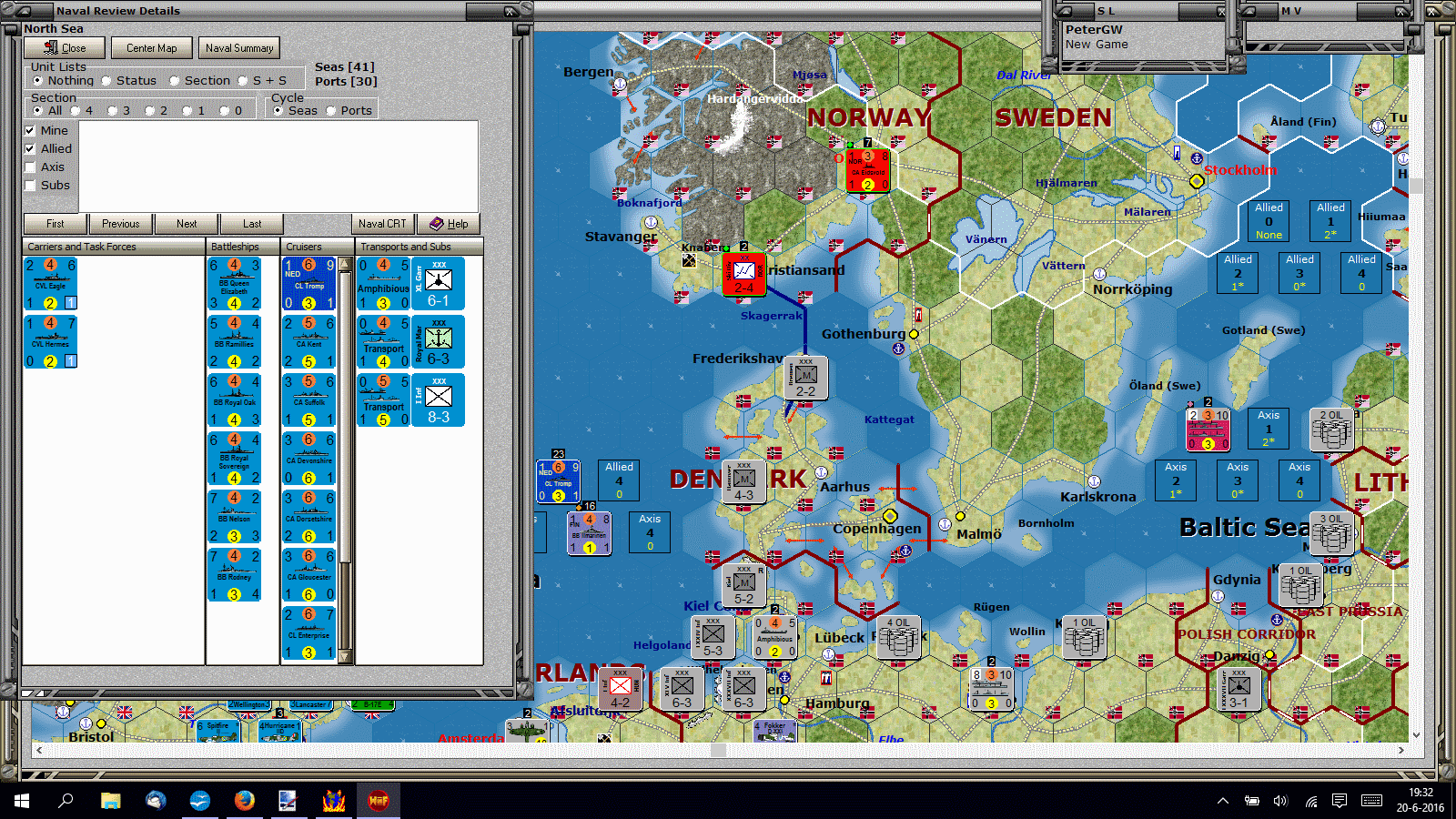Screen dimensions: 1456x819
Task: Select the Section unit list option
Action: (x=199, y=81)
